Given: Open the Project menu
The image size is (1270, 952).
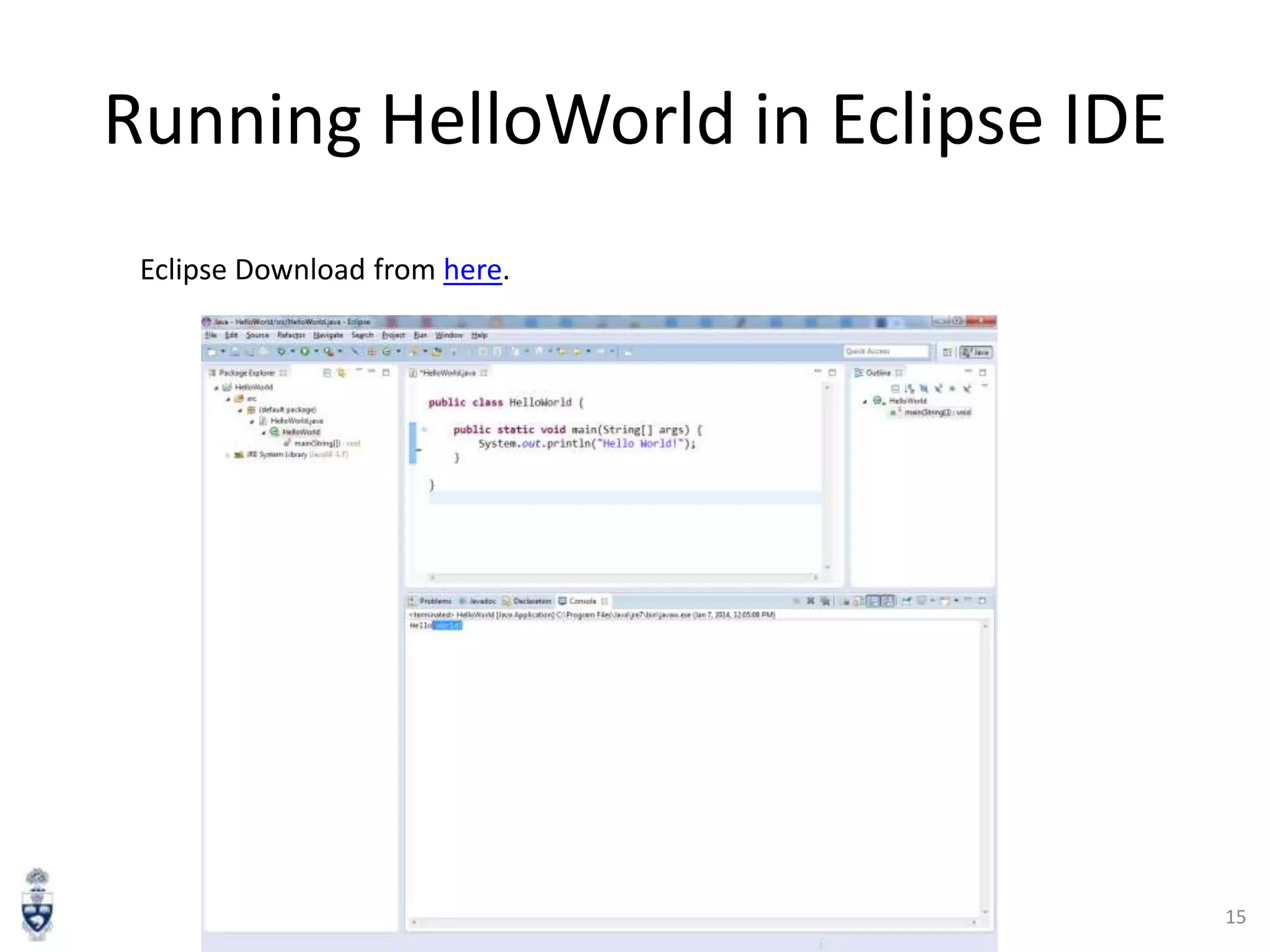Looking at the screenshot, I should click(x=394, y=335).
